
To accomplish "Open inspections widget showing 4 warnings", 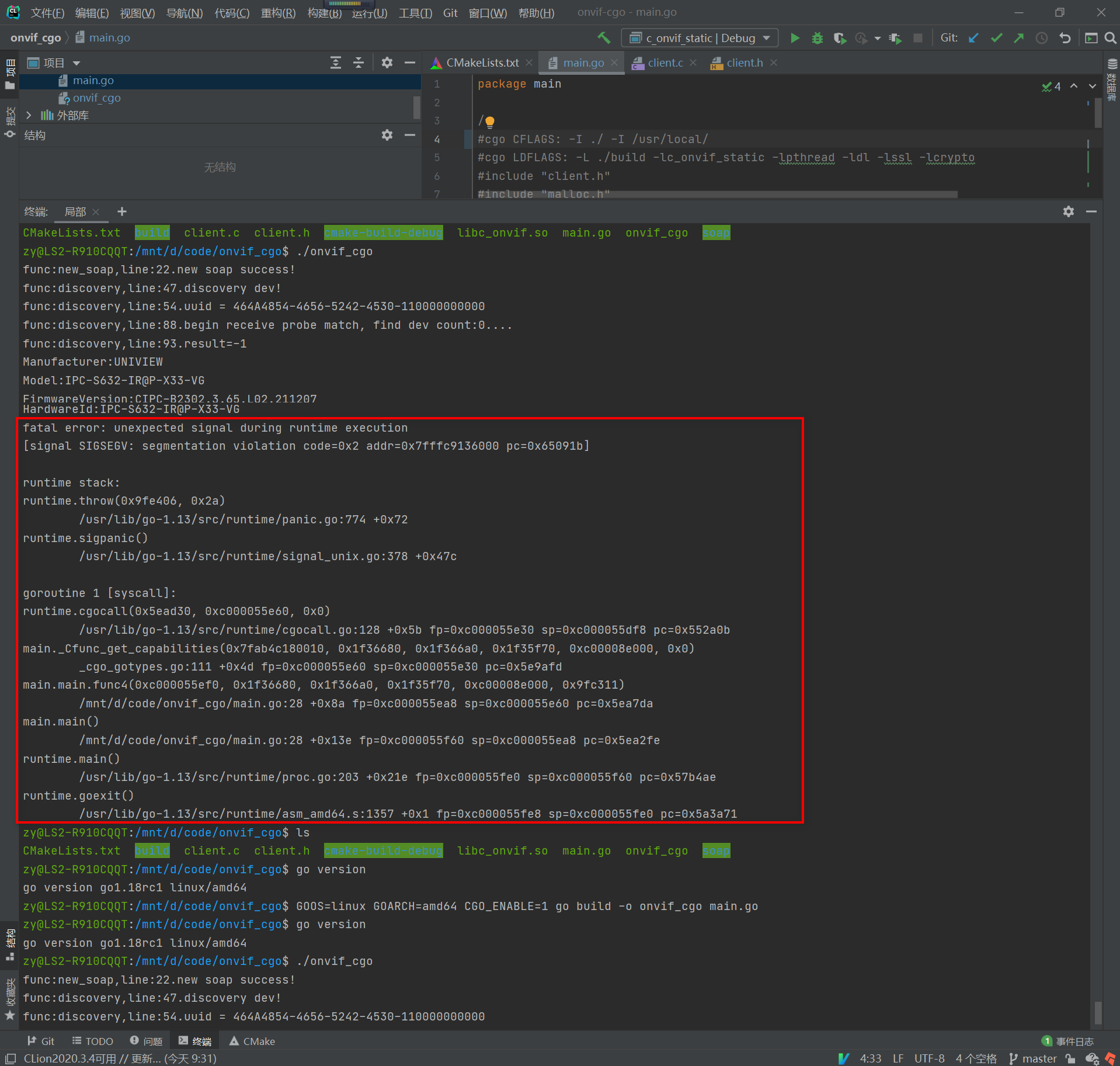I will click(1051, 86).
